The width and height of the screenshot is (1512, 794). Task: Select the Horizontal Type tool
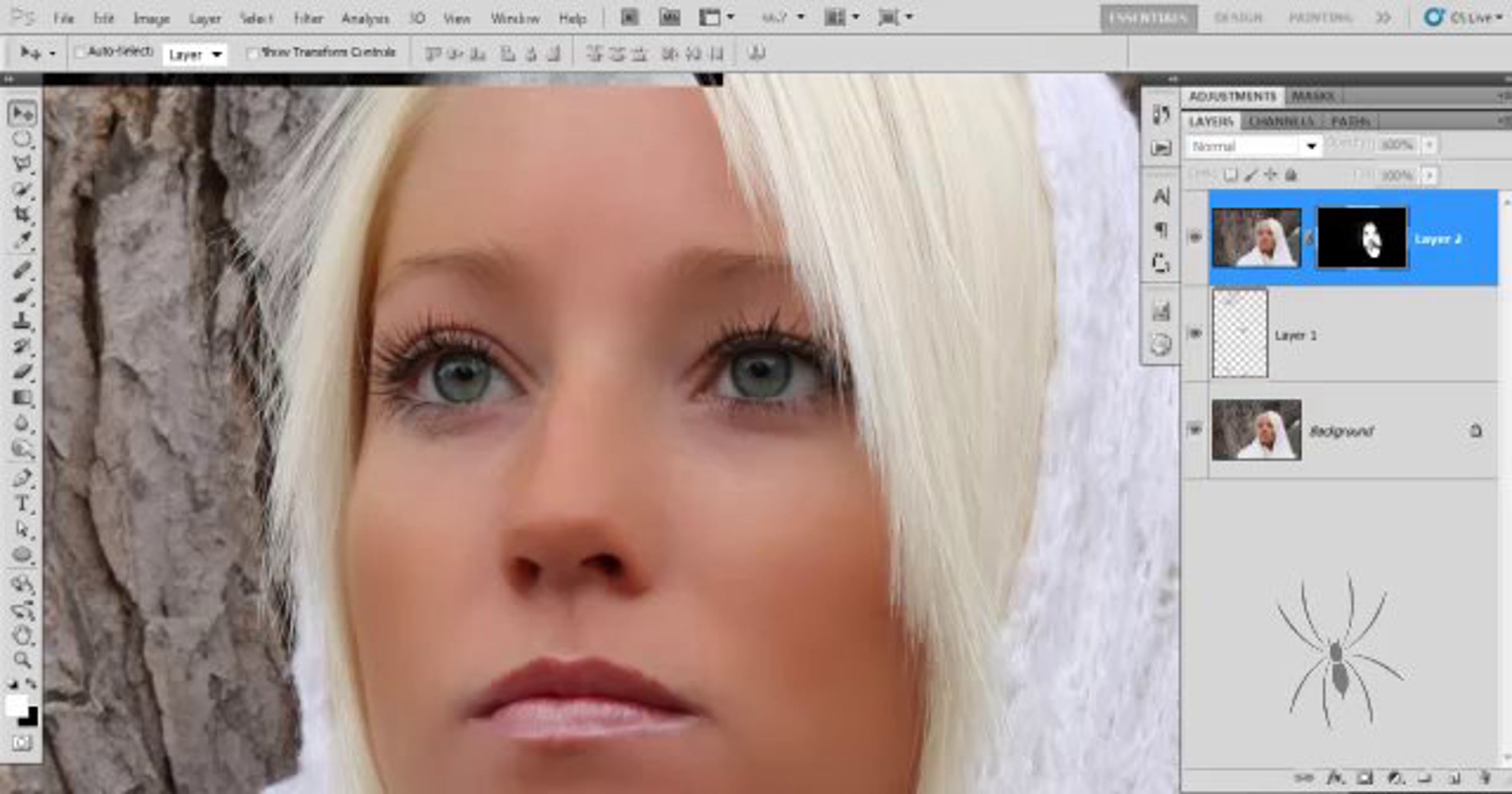(22, 503)
